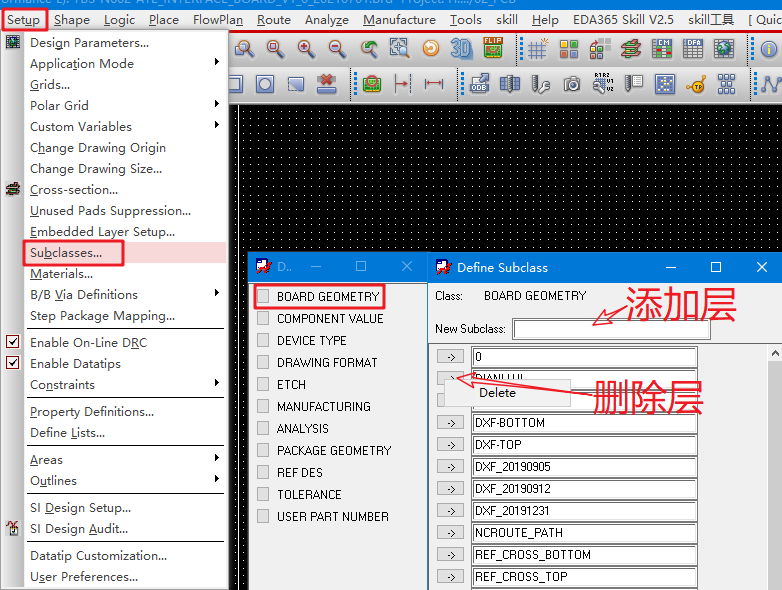The image size is (782, 590).
Task: Select the circle shape tool icon
Action: tap(265, 84)
